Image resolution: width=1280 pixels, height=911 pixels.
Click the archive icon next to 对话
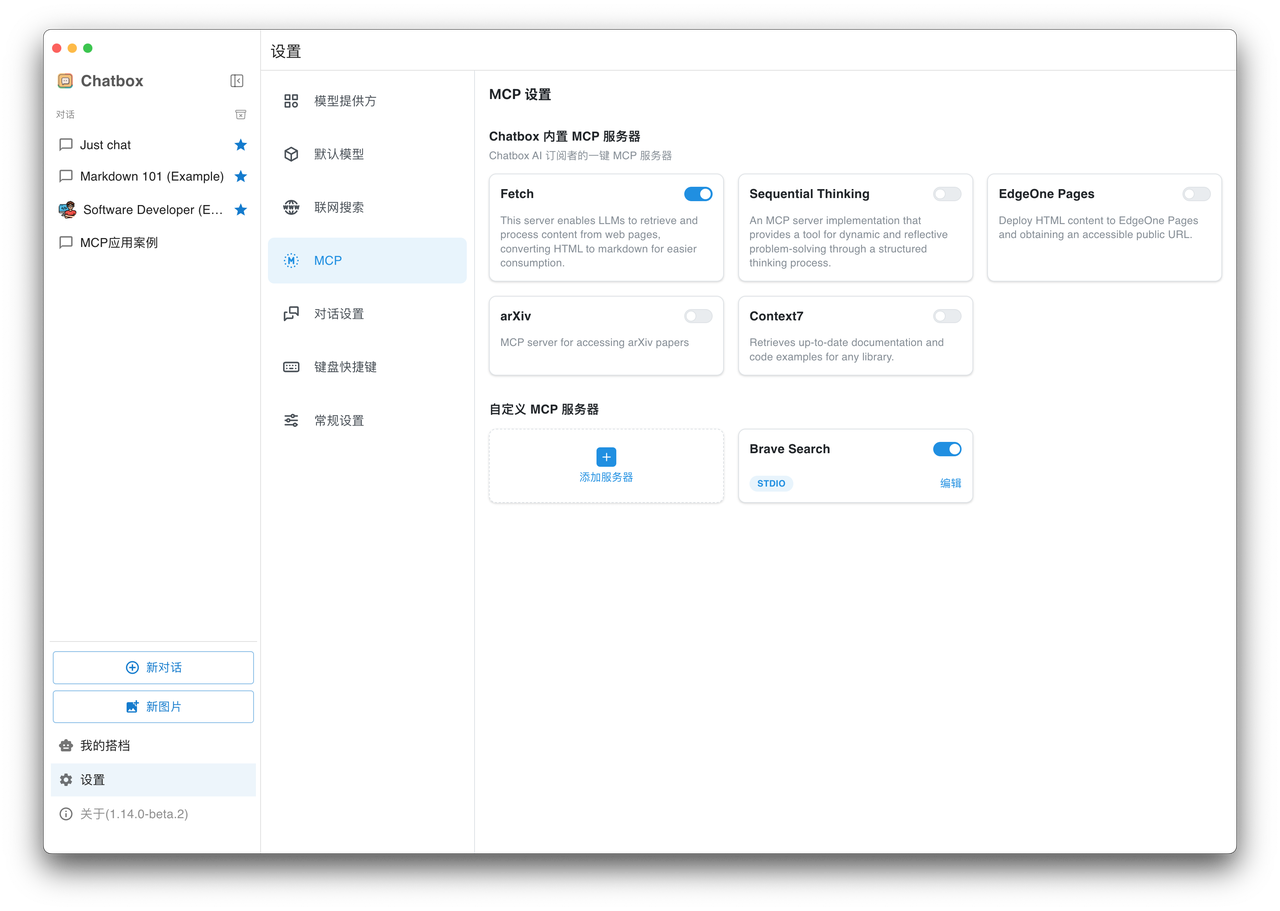coord(240,115)
